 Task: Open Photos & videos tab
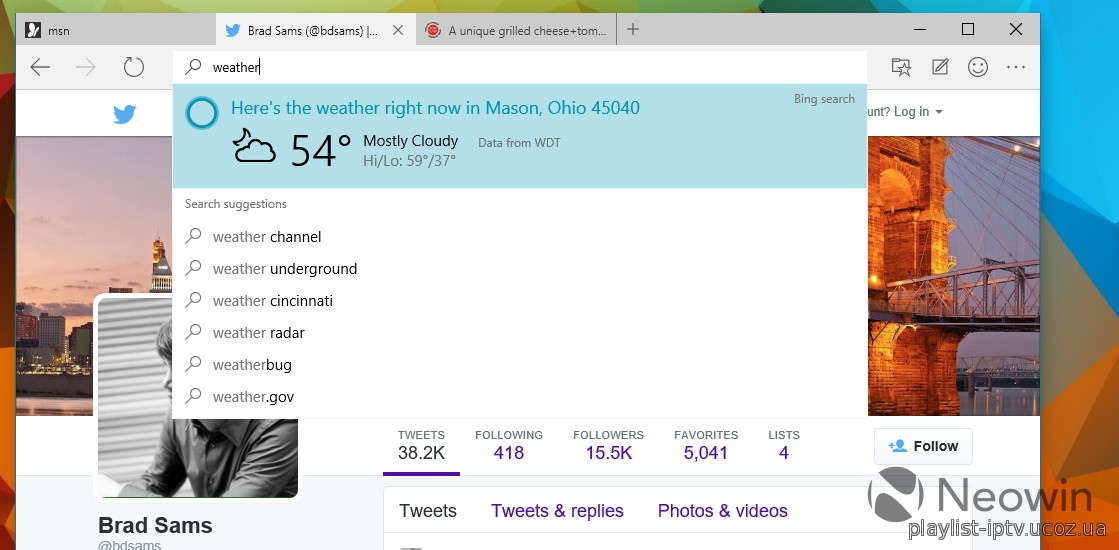pos(723,511)
